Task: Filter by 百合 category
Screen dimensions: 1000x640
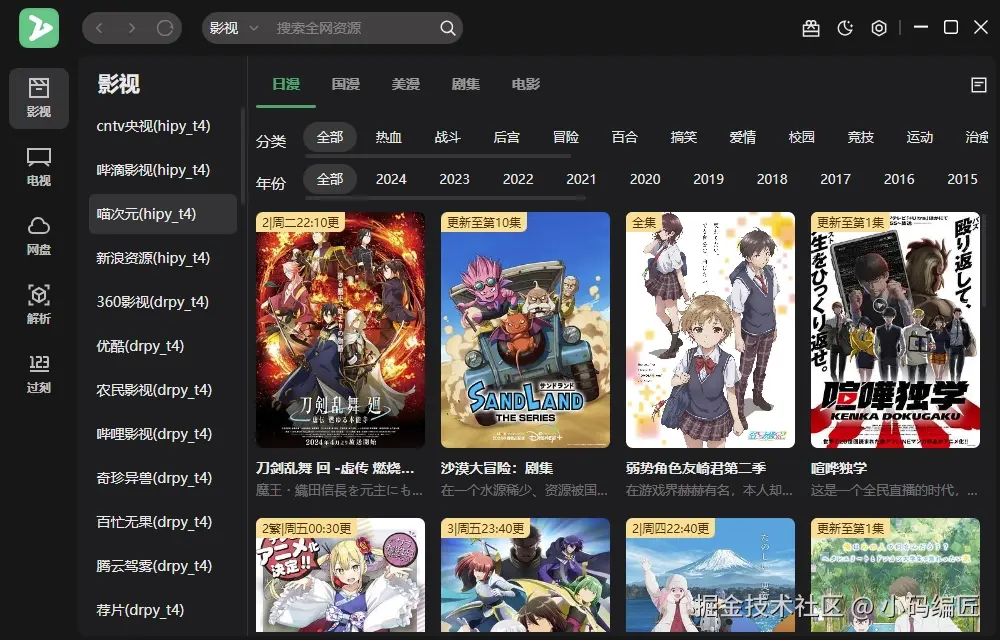Action: (624, 137)
